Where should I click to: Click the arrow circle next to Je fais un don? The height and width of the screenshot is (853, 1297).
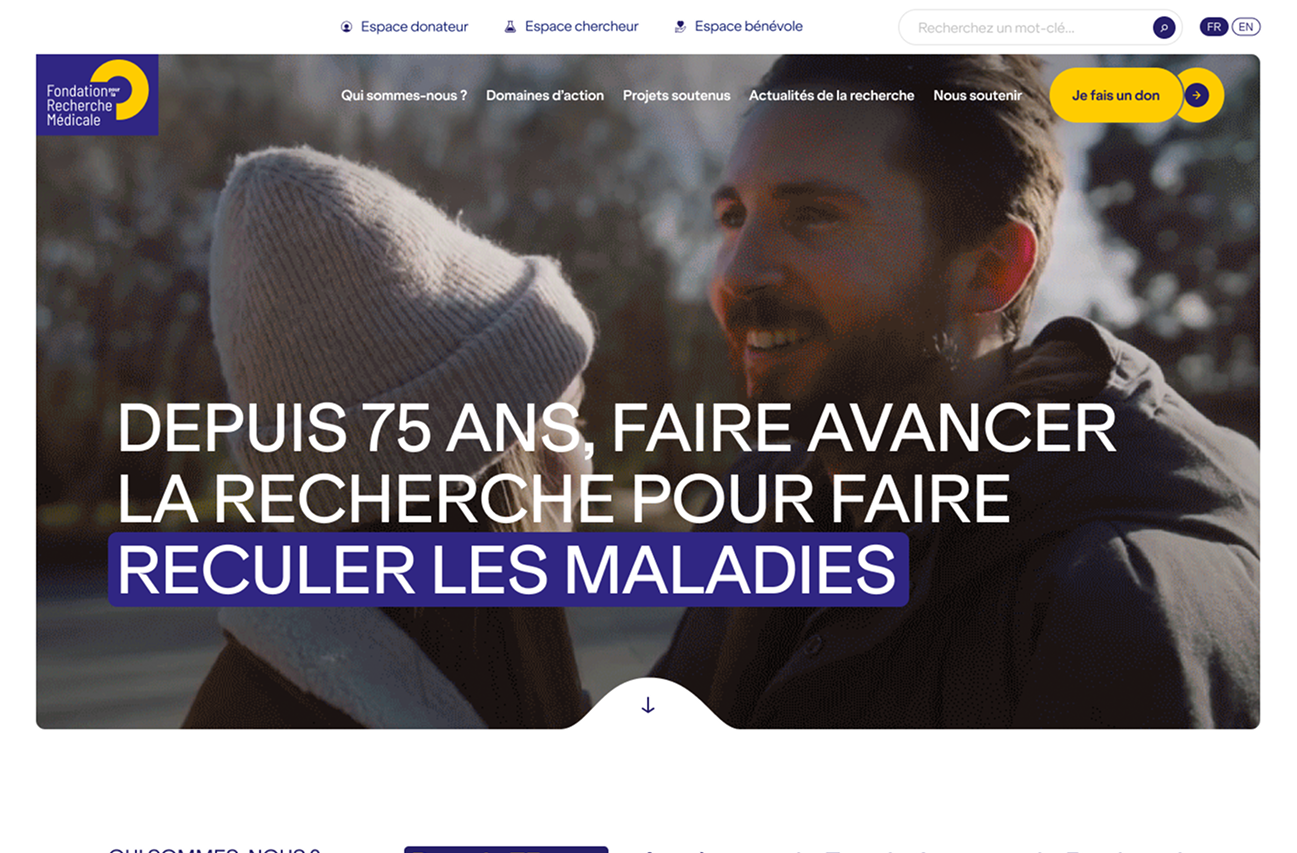coord(1197,95)
